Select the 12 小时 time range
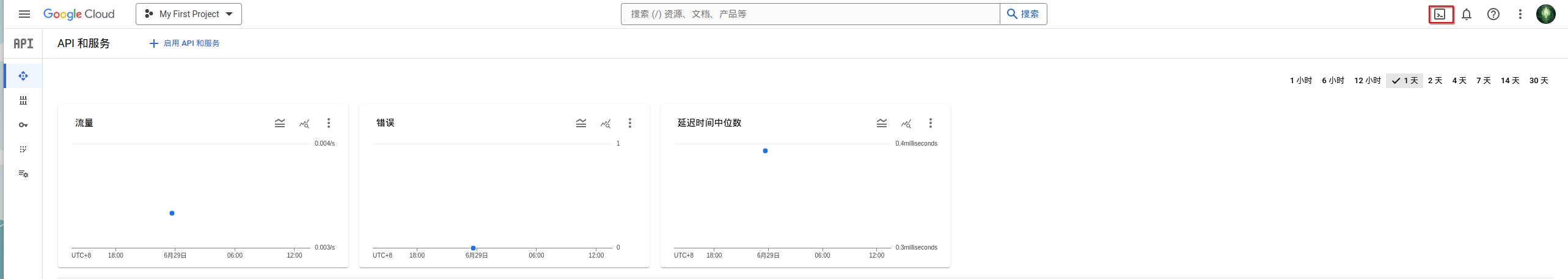This screenshot has height=279, width=1568. tap(1368, 81)
